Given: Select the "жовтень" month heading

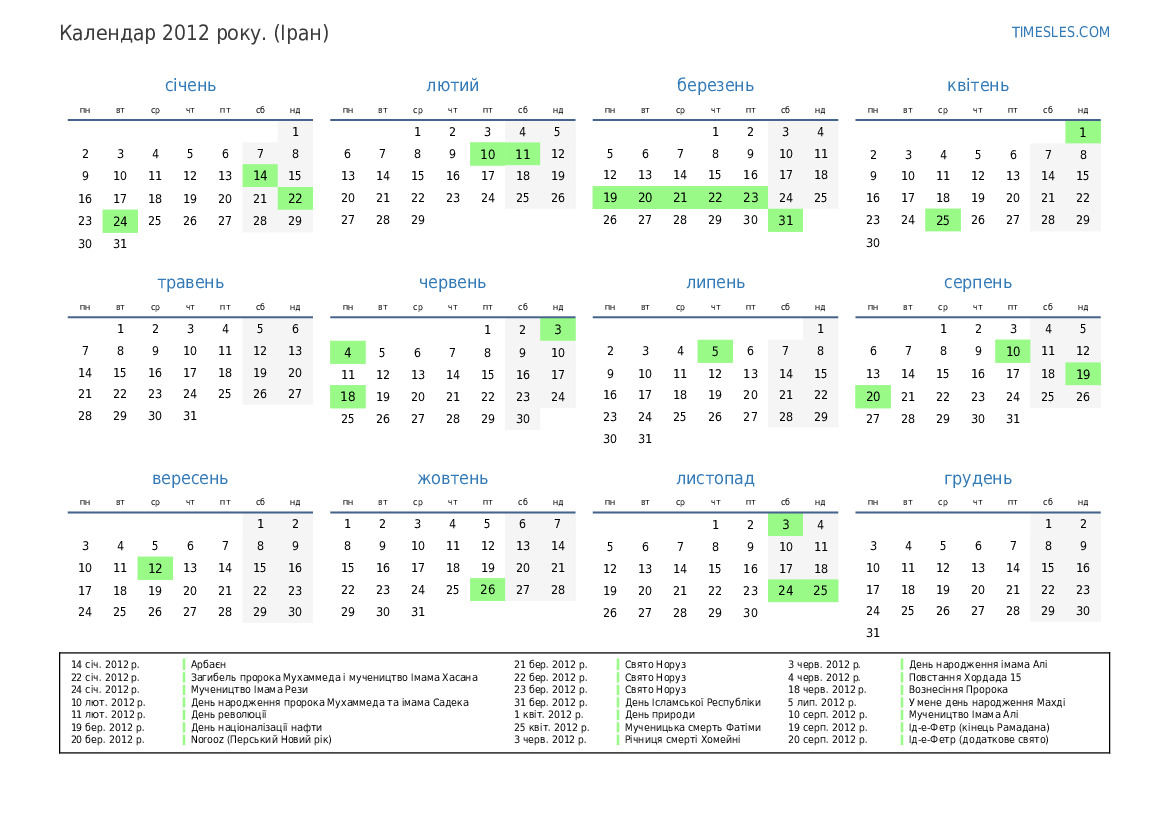Looking at the screenshot, I should point(452,479).
